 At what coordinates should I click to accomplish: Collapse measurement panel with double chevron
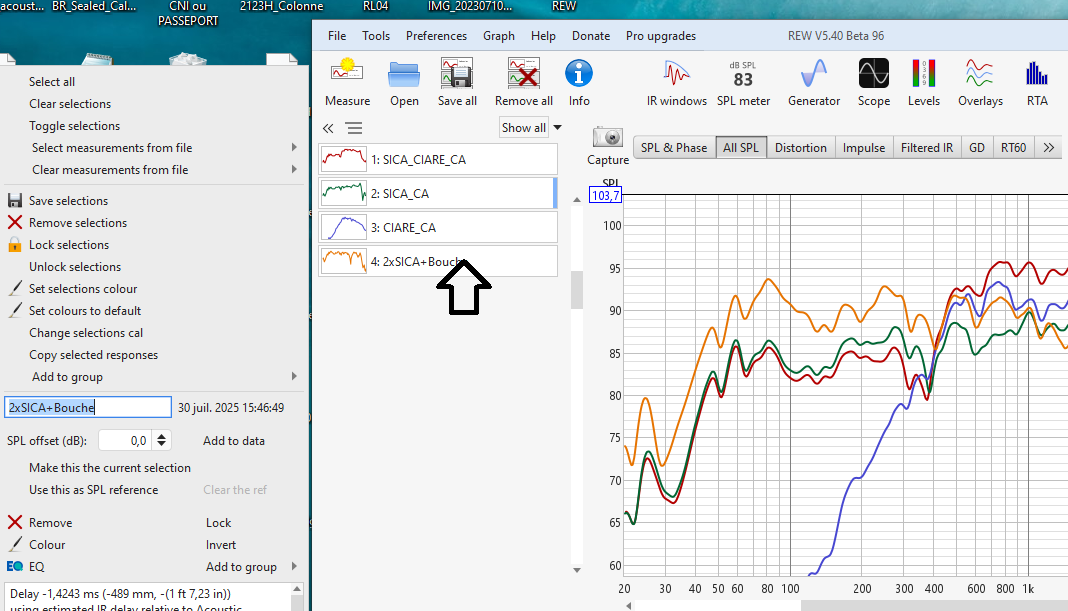tap(328, 128)
